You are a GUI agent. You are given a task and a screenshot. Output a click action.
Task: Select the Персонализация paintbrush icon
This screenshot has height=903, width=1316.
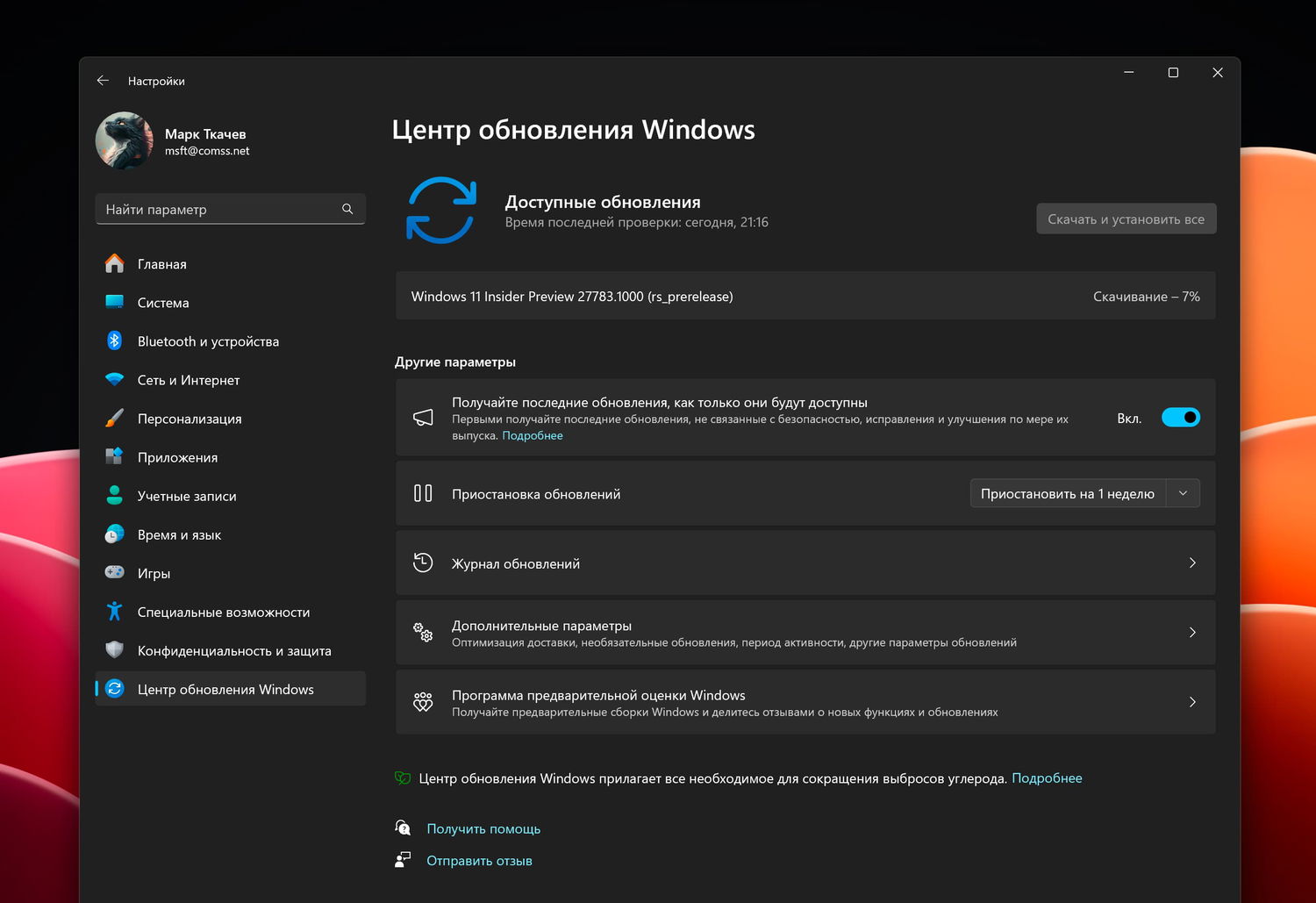point(115,419)
